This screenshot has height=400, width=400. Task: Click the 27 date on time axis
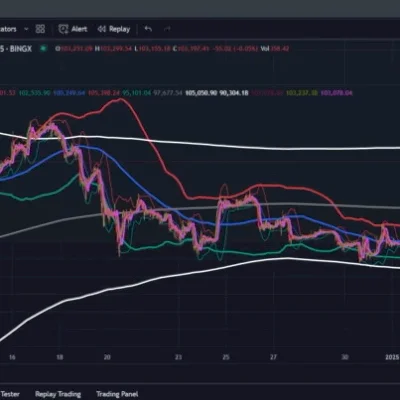(273, 357)
